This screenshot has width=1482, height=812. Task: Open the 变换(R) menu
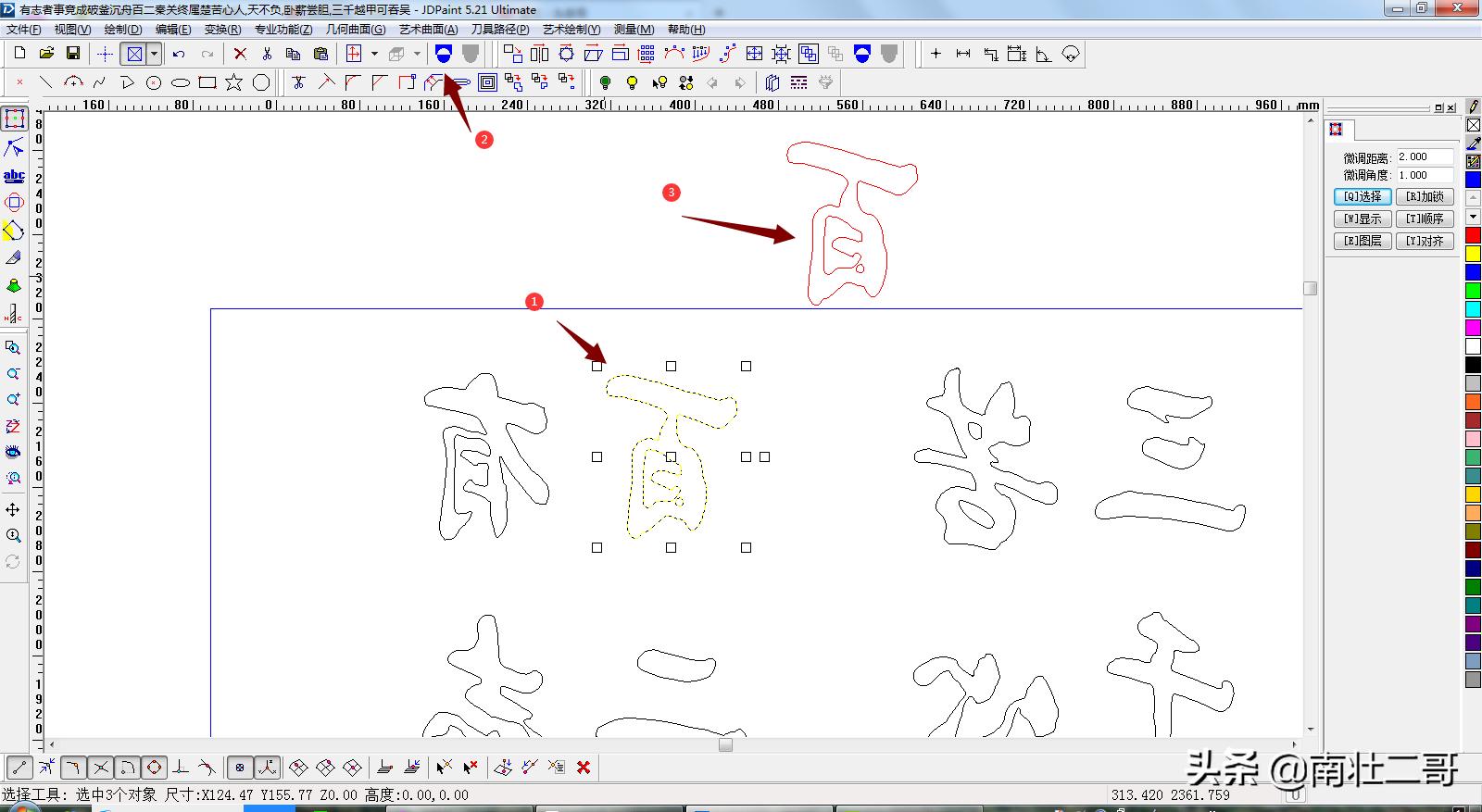tap(222, 30)
